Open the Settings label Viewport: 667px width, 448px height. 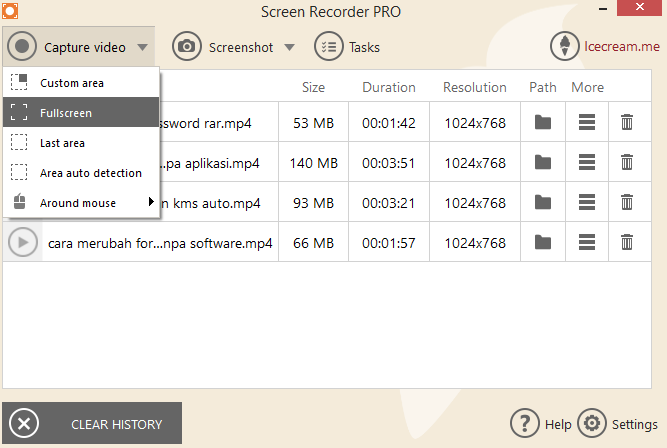click(635, 424)
